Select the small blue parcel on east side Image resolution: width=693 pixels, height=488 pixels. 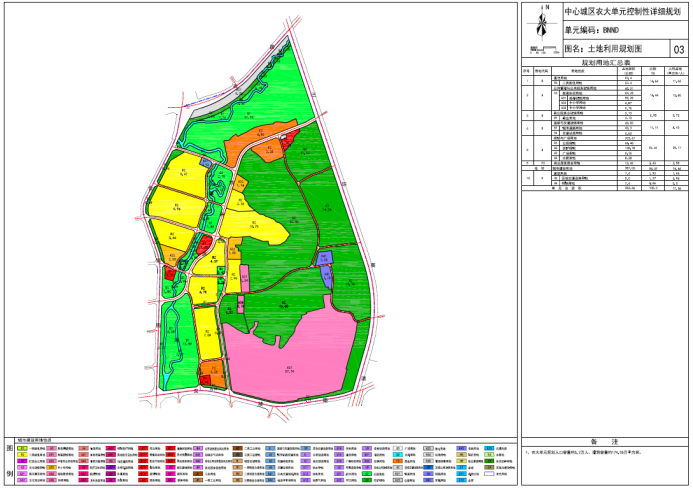[x=325, y=258]
